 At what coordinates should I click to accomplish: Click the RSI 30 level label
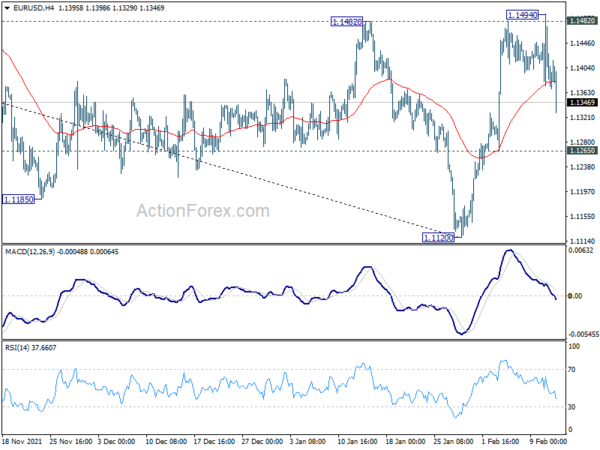click(x=572, y=407)
